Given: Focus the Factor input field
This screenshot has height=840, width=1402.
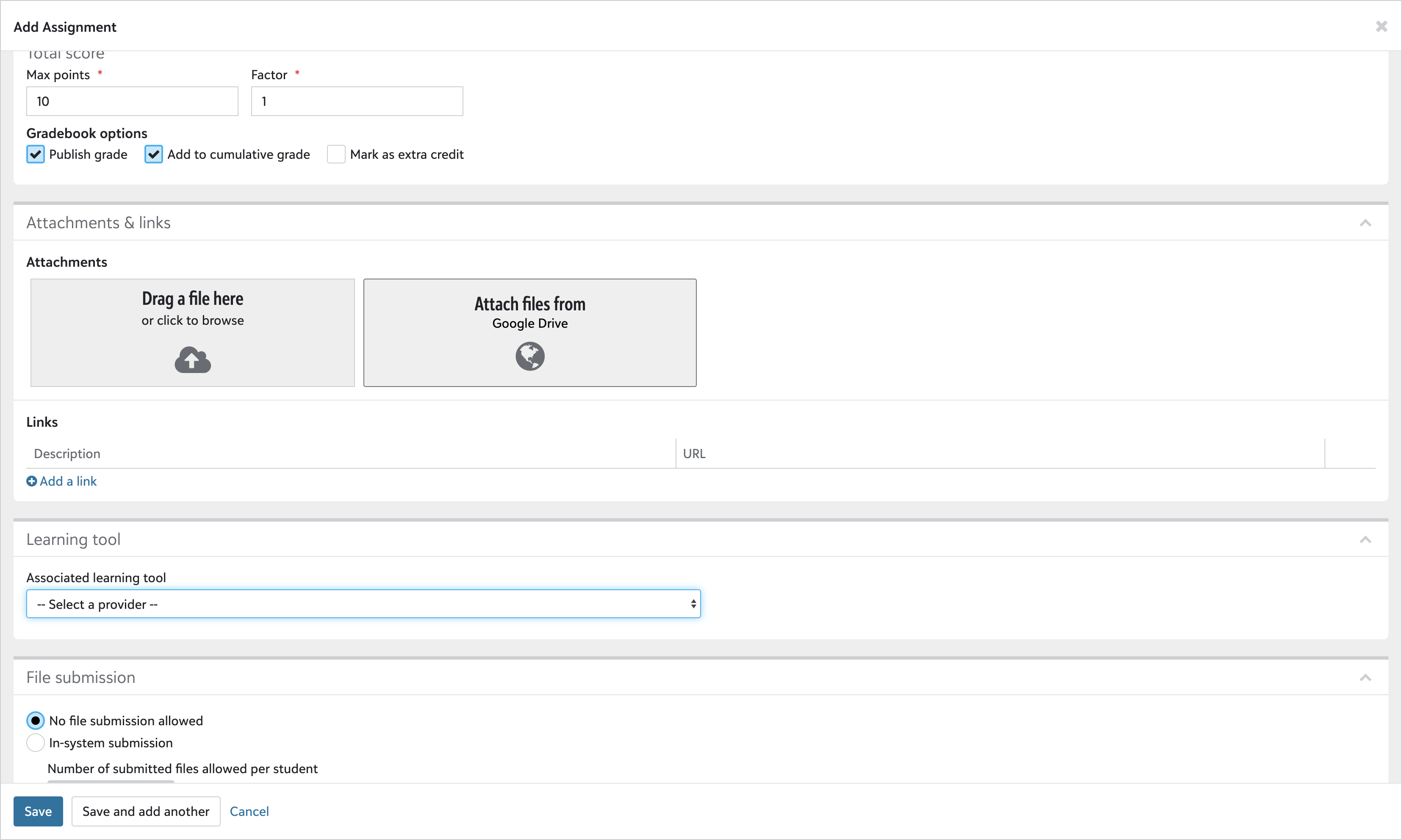Looking at the screenshot, I should pos(357,101).
